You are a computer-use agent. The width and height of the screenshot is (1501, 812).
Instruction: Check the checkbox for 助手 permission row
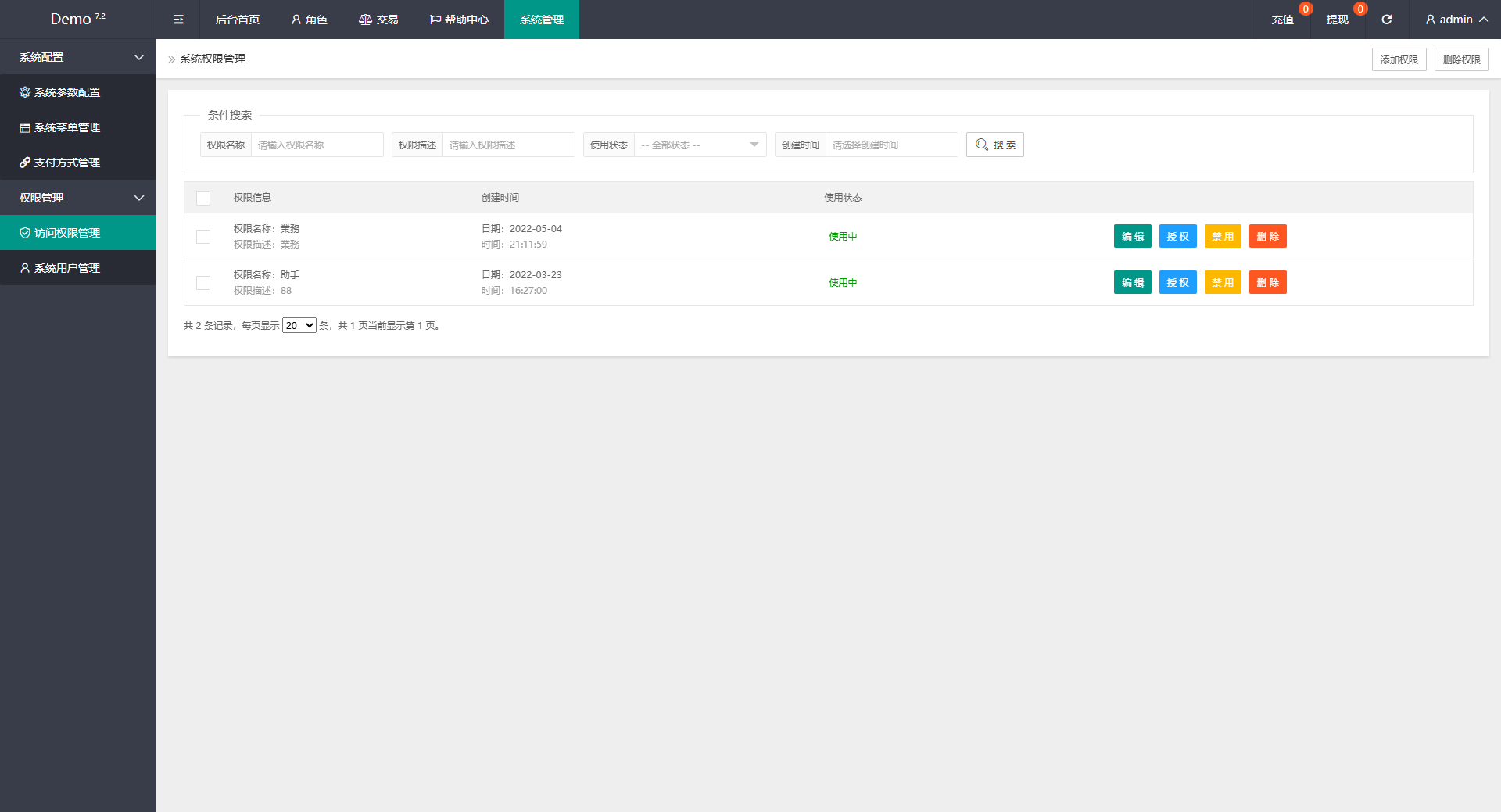[x=203, y=283]
